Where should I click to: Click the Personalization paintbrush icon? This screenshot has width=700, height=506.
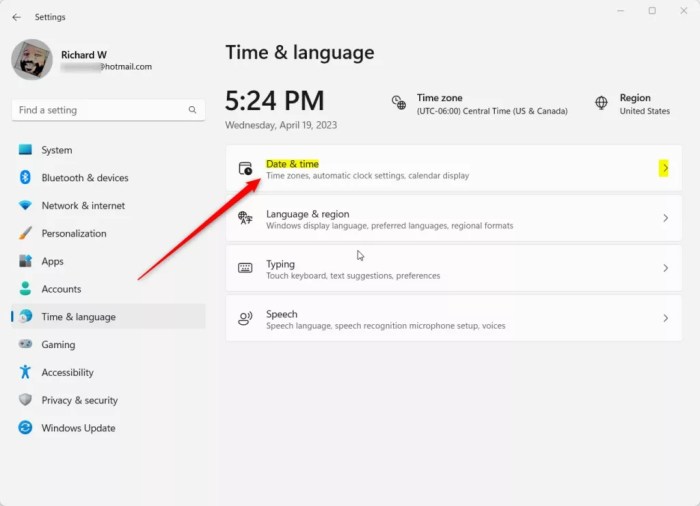[25, 233]
